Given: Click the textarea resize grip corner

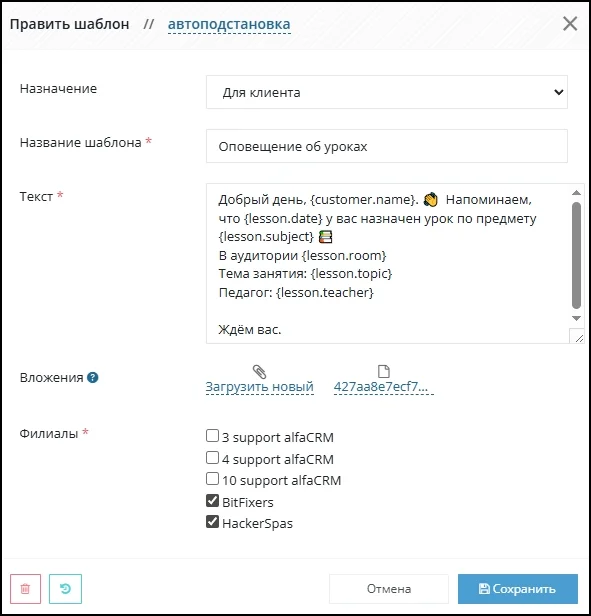Looking at the screenshot, I should coord(578,338).
